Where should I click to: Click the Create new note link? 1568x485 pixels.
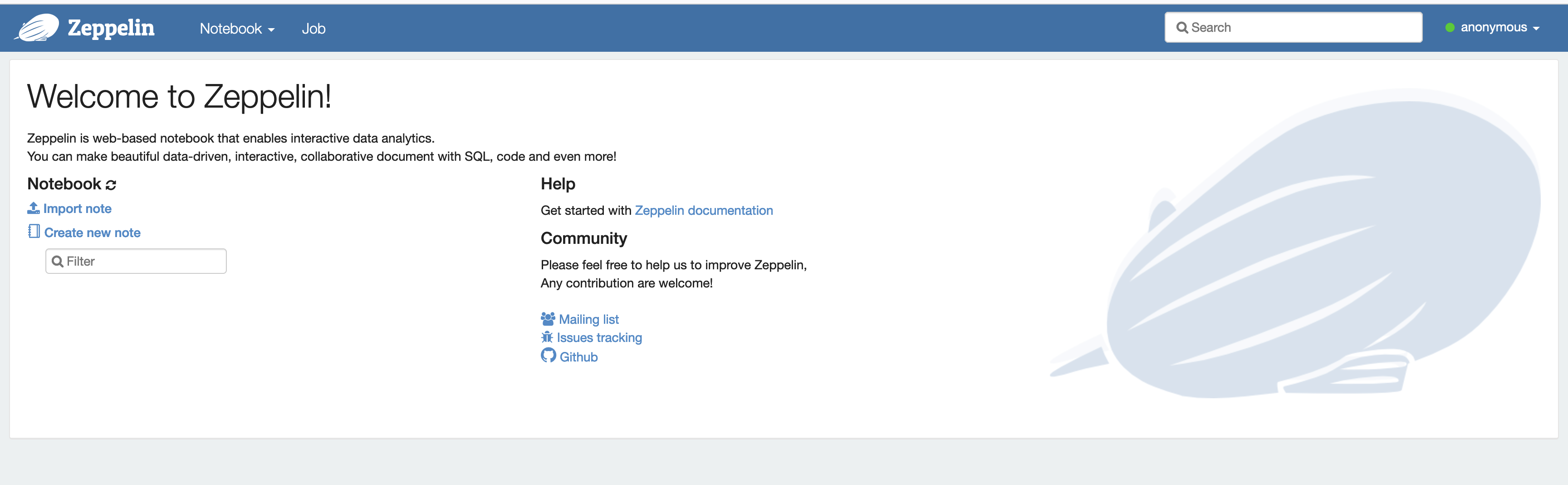pos(92,232)
